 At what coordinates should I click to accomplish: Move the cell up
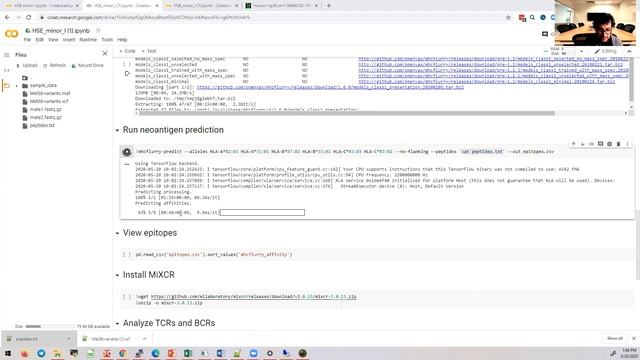pyautogui.click(x=573, y=144)
